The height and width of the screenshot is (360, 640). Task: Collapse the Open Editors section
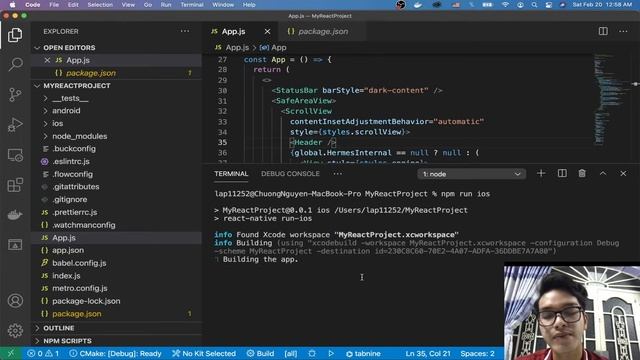coord(116,48)
